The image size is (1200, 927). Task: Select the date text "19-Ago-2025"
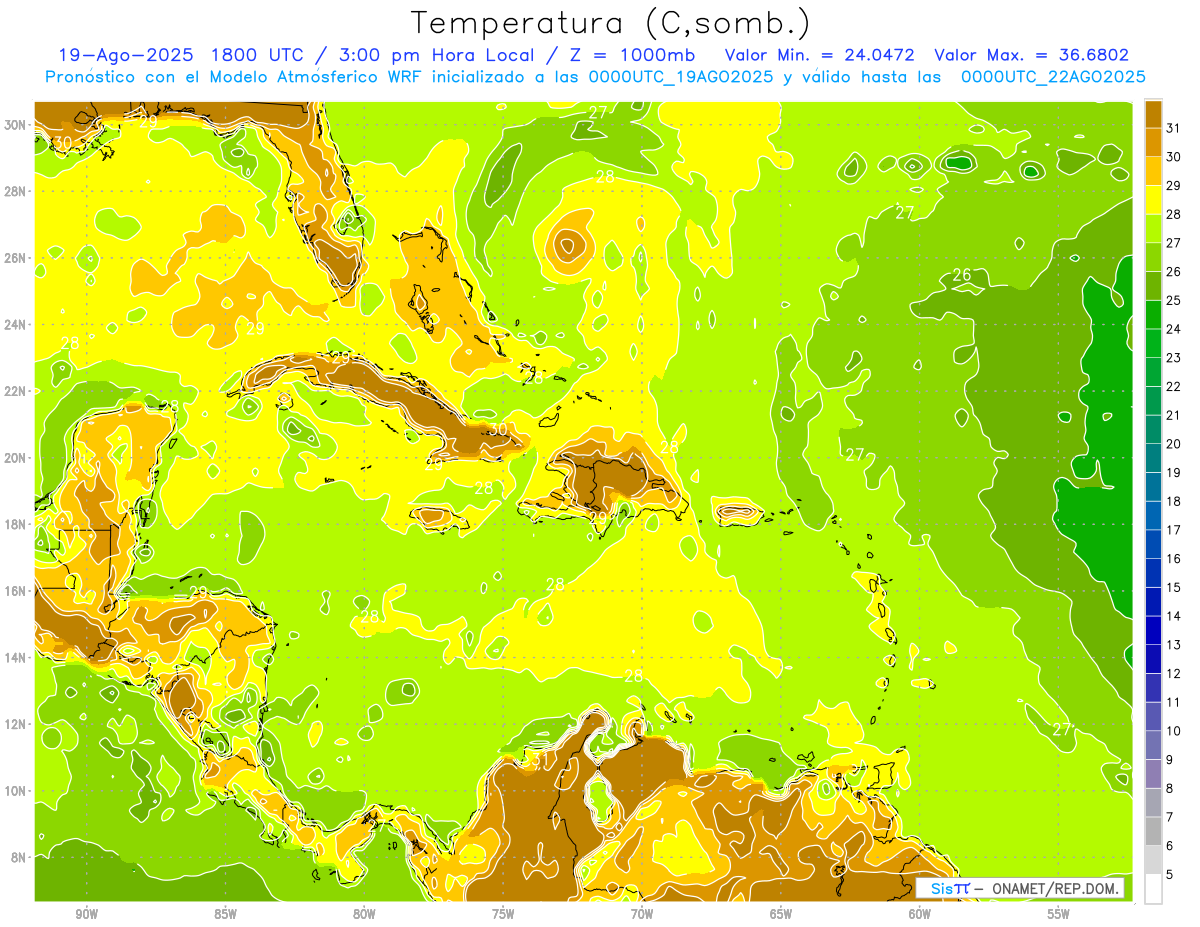[x=125, y=55]
